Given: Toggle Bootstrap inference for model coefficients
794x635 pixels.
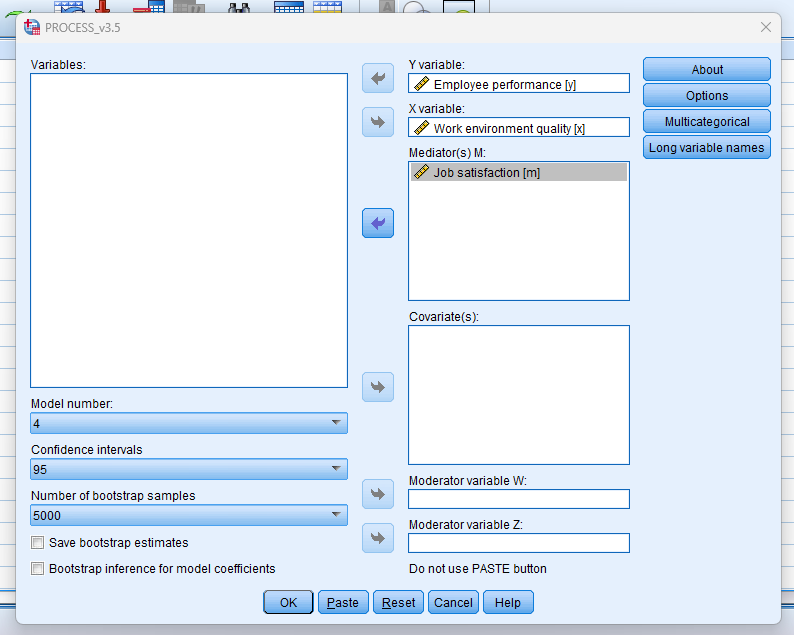Looking at the screenshot, I should 37,569.
